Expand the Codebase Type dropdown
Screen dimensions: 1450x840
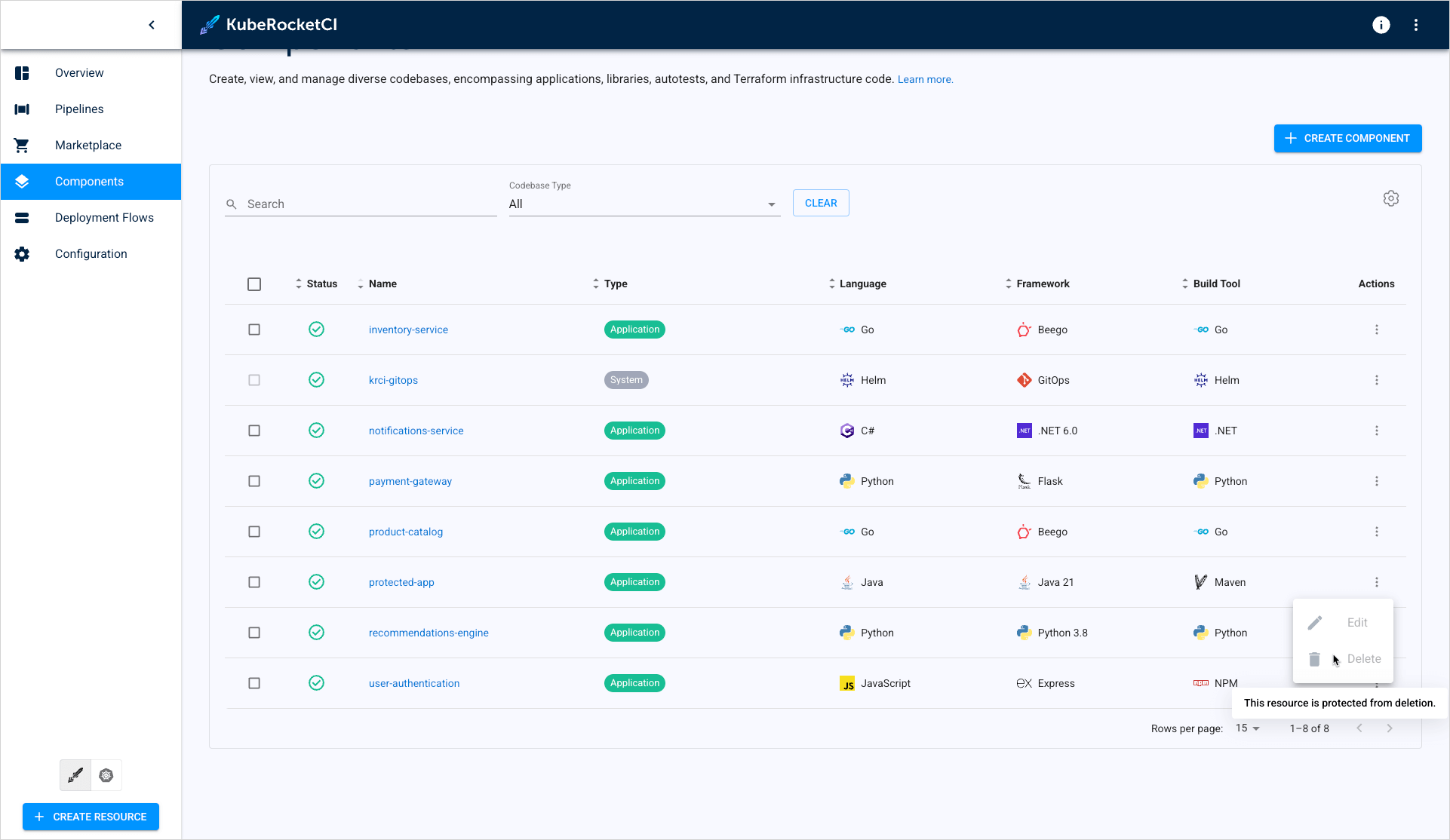coord(644,204)
